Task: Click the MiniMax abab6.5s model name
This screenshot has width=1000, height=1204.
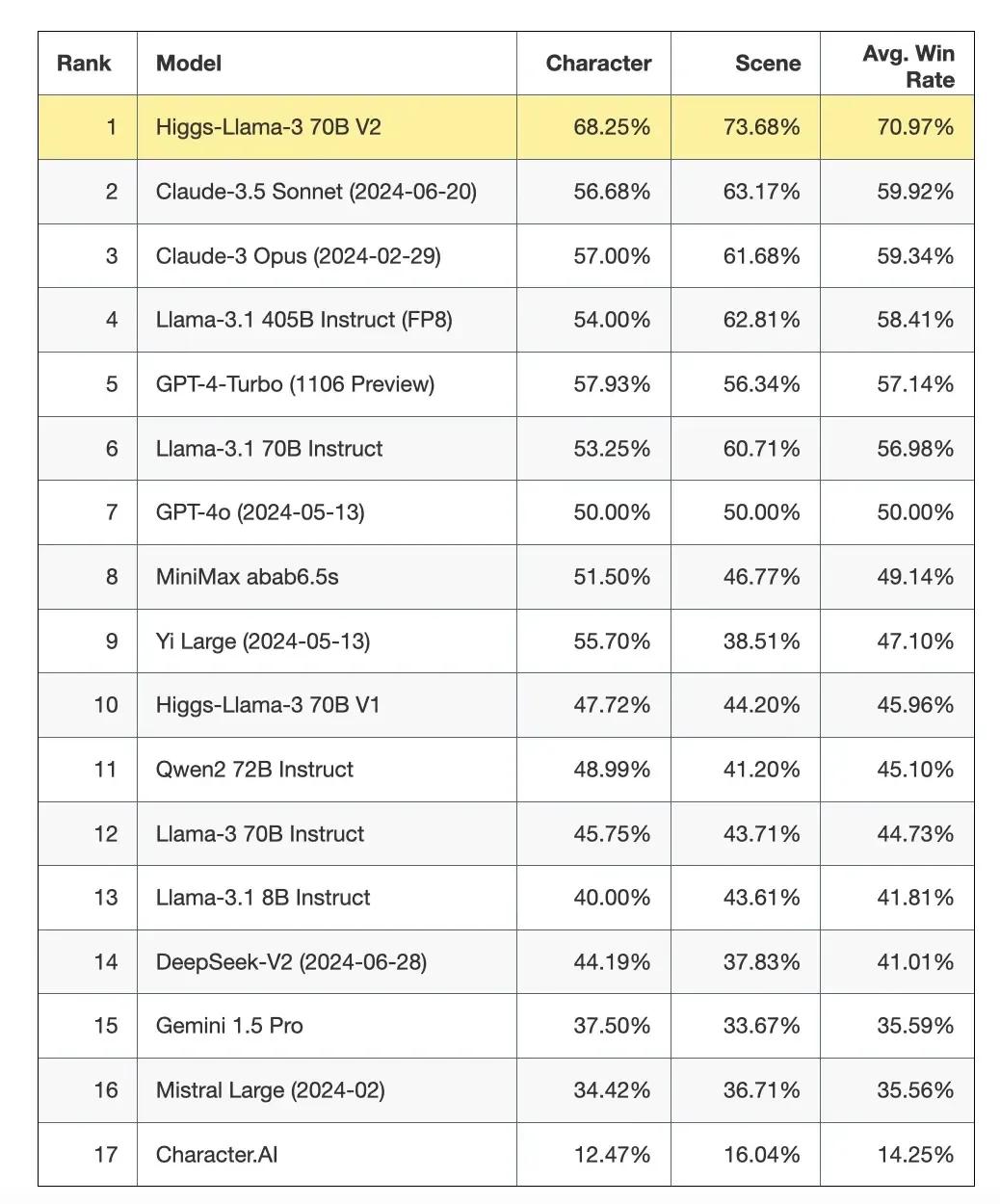Action: tap(247, 577)
